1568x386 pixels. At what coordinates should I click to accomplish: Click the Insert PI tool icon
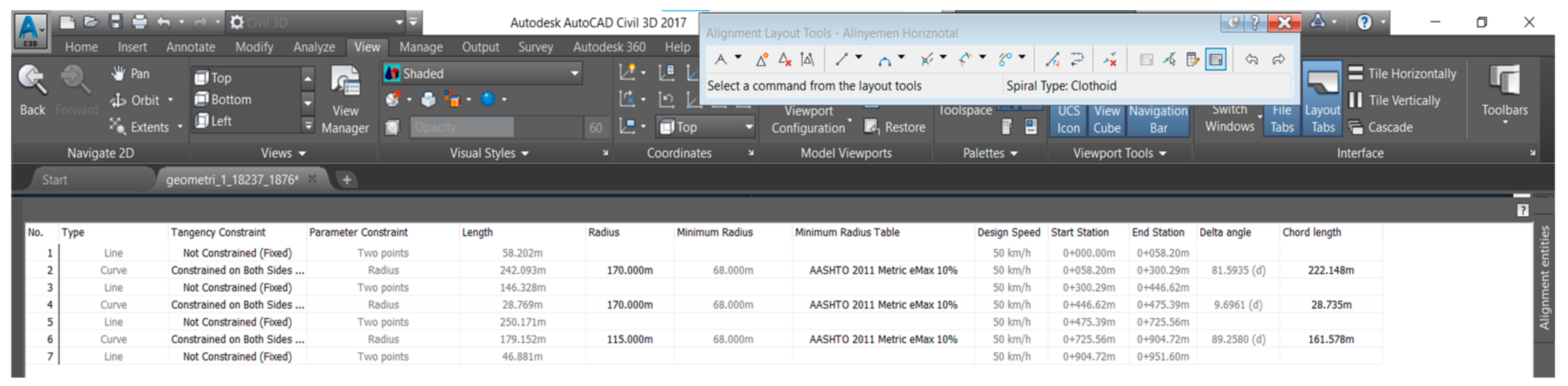click(762, 60)
